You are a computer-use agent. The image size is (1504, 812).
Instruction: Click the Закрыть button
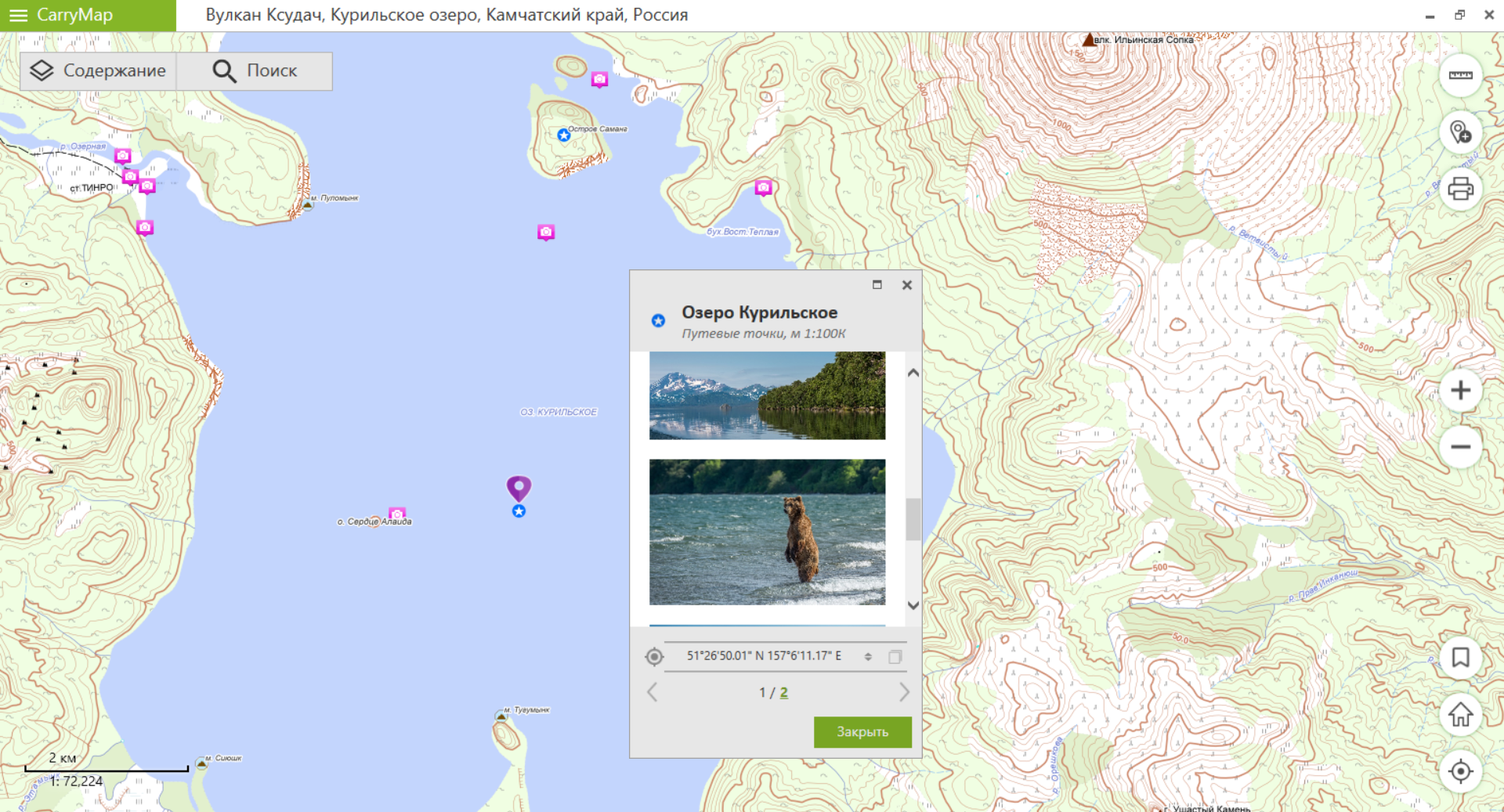[x=862, y=732]
